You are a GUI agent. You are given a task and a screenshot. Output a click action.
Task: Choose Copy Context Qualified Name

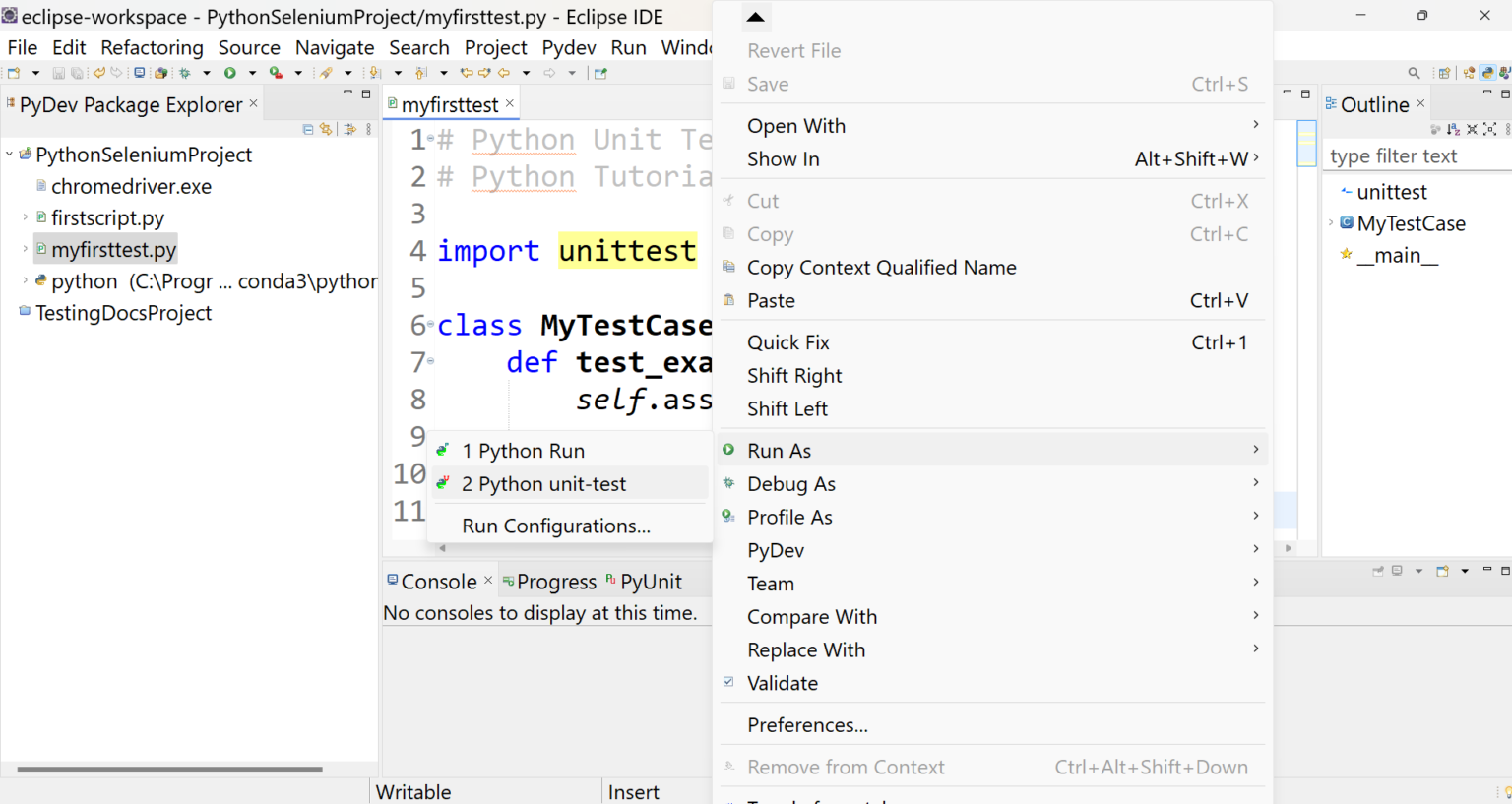[x=992, y=267]
